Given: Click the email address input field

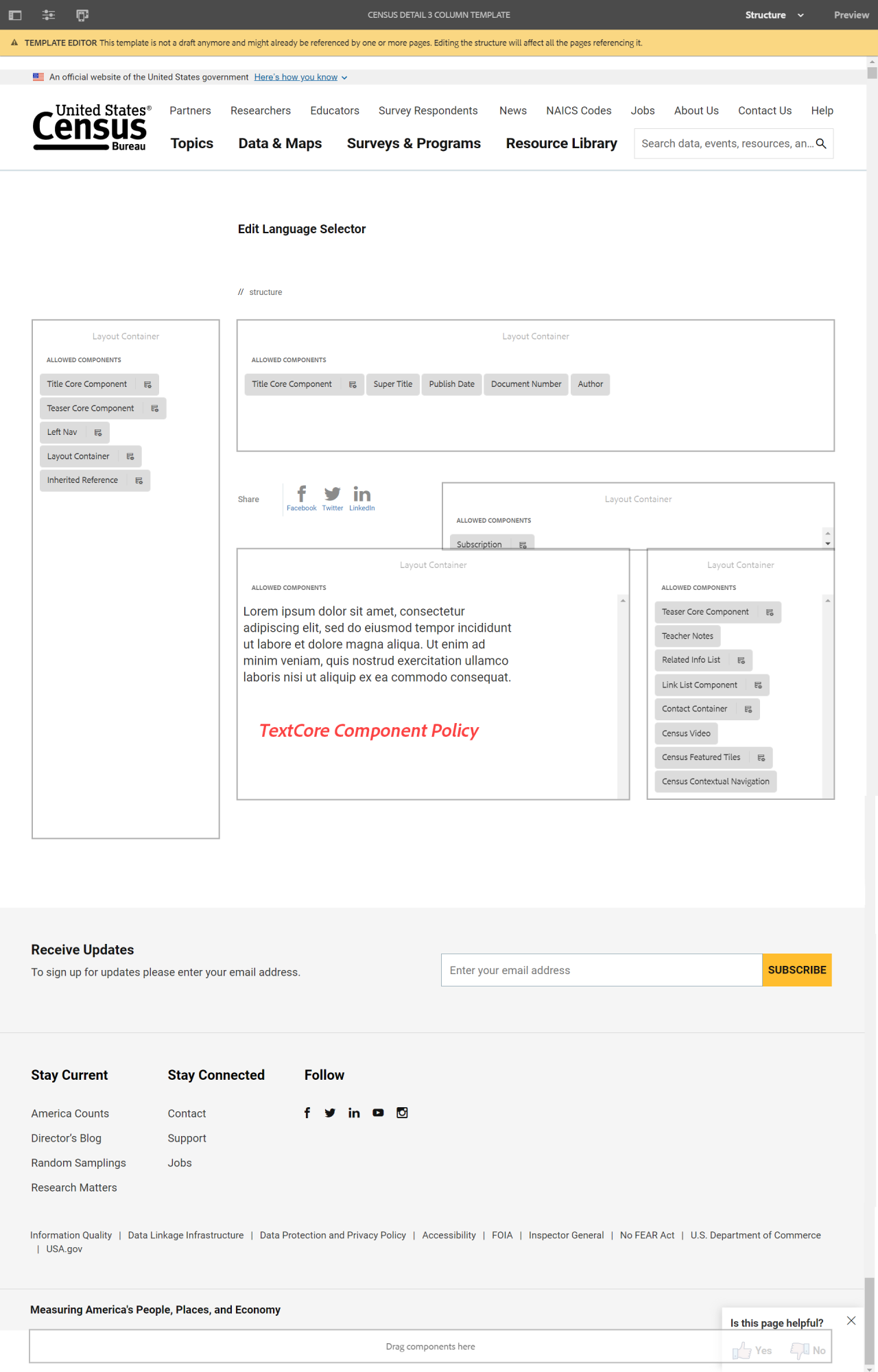Looking at the screenshot, I should 602,970.
